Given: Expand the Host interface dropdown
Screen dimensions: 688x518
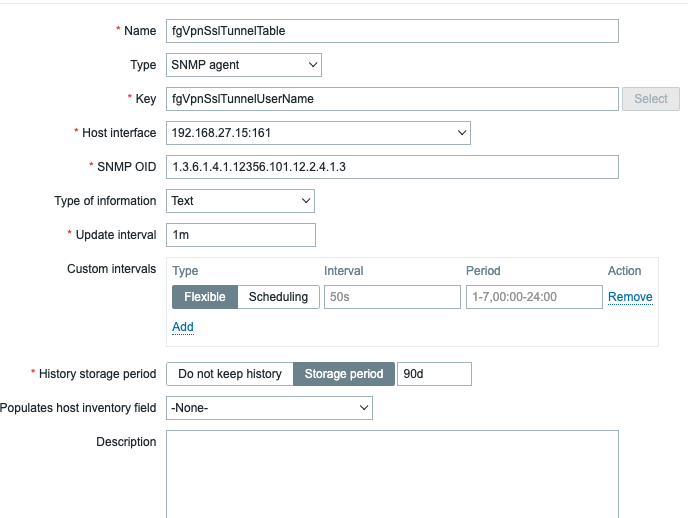Looking at the screenshot, I should pos(318,133).
